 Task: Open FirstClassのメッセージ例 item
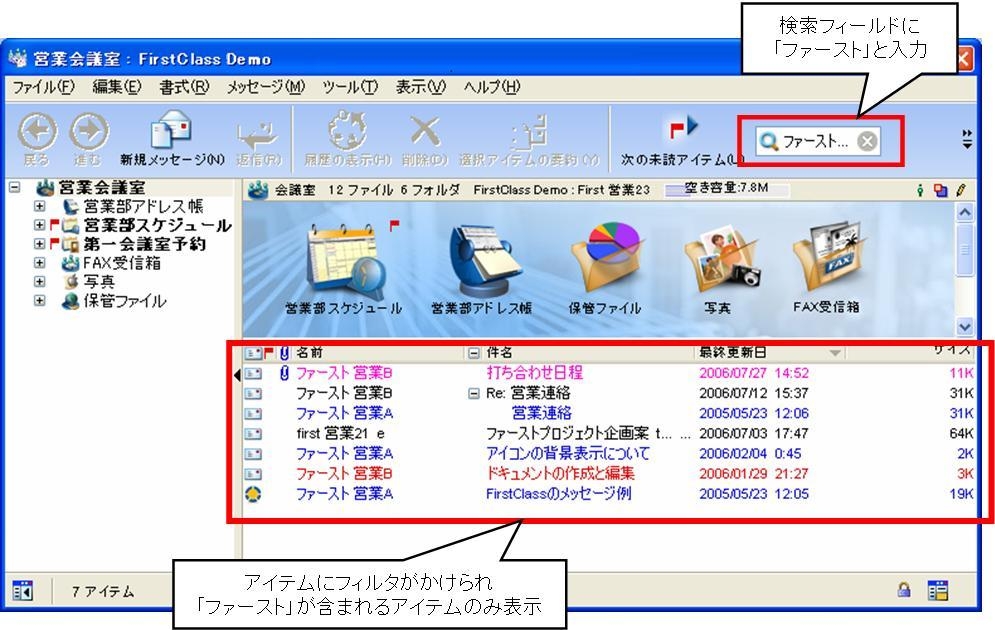pos(558,494)
